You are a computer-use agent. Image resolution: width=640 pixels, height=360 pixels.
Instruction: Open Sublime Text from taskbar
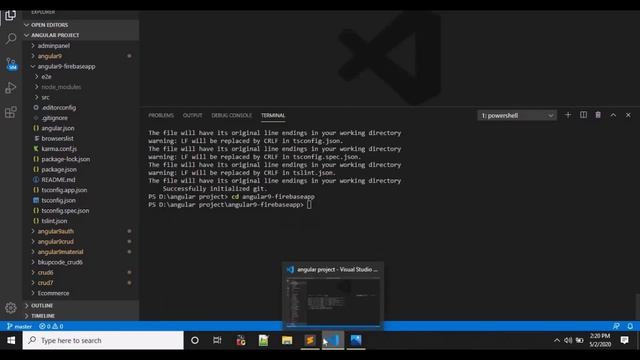310,340
